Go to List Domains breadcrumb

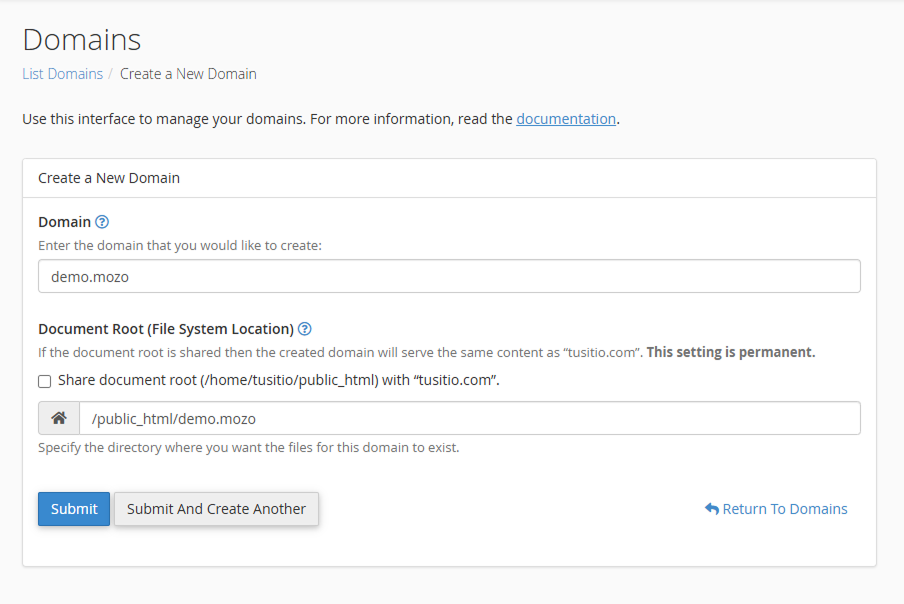(62, 74)
